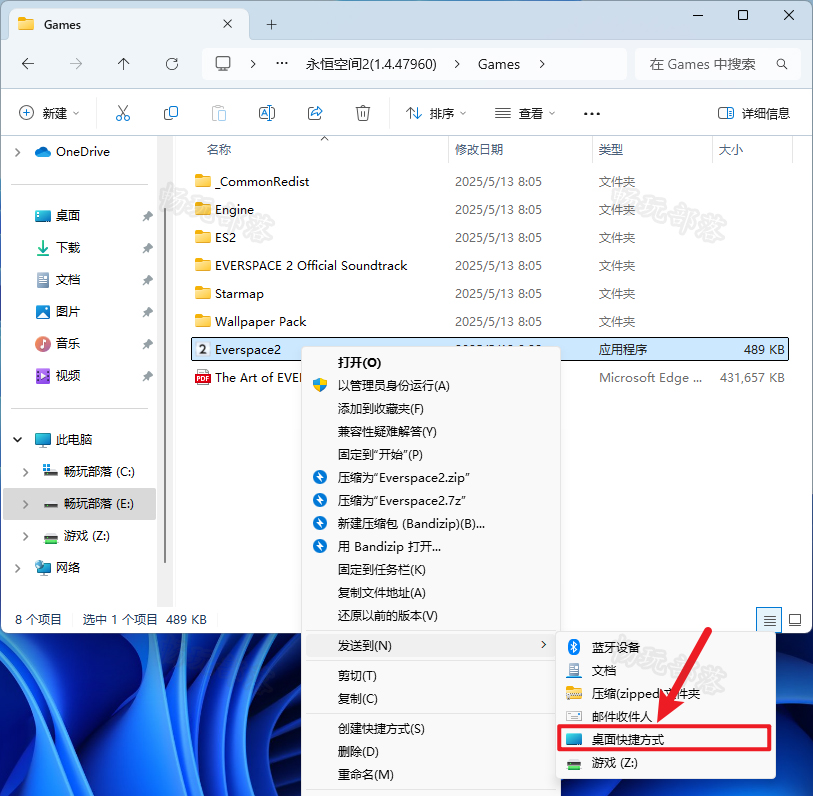Close the Games tab

(227, 24)
